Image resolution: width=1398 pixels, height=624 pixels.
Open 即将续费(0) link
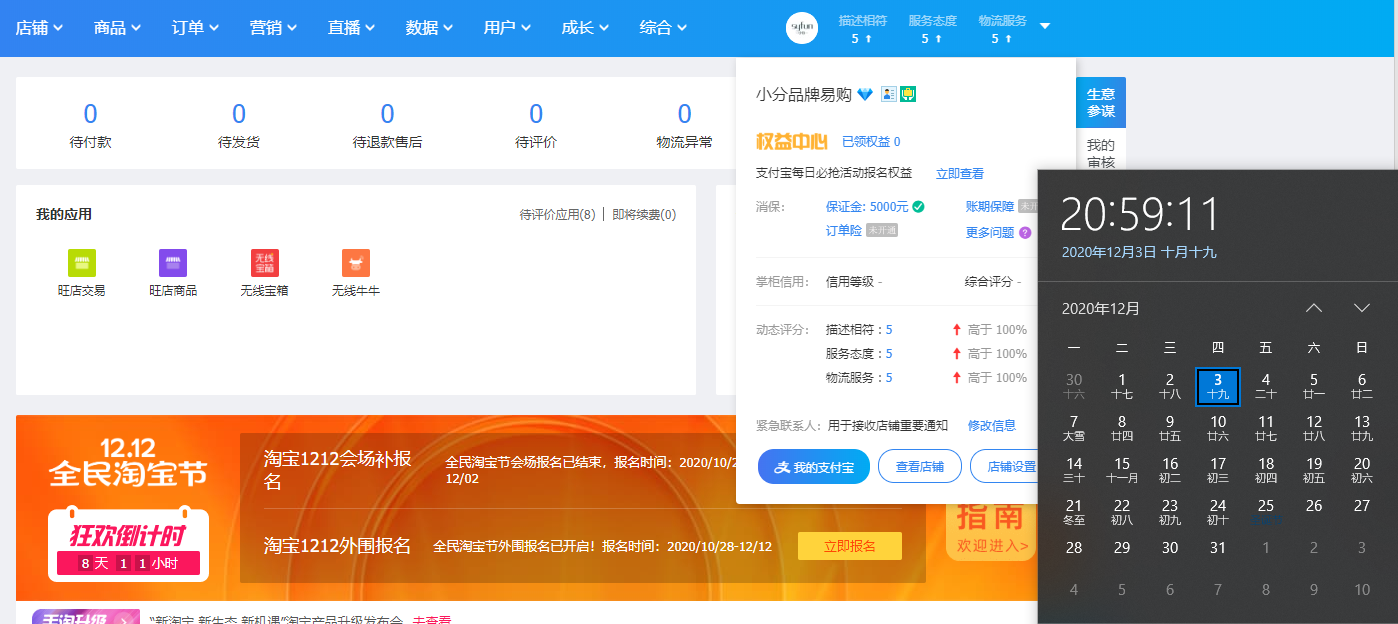(644, 214)
